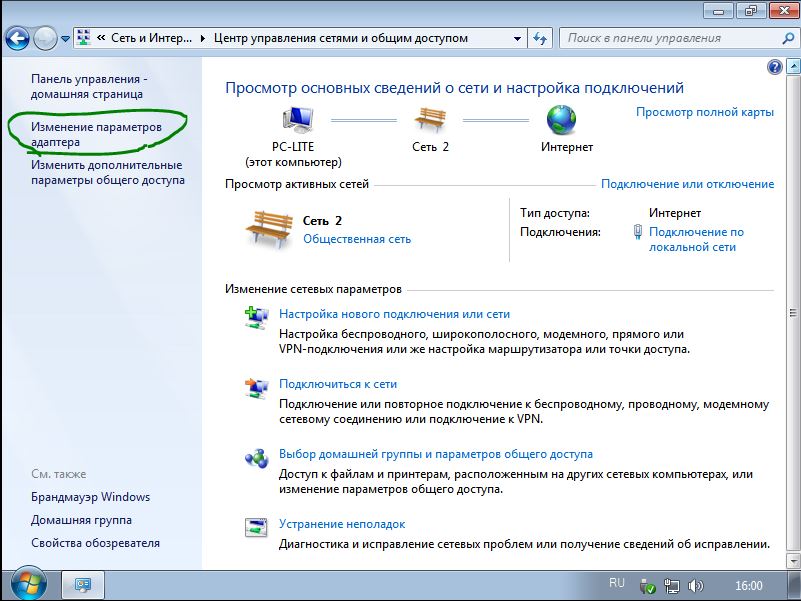Viewport: 801px width, 601px height.
Task: Open 'Панель управления - домашняя страница'
Action: (89, 86)
